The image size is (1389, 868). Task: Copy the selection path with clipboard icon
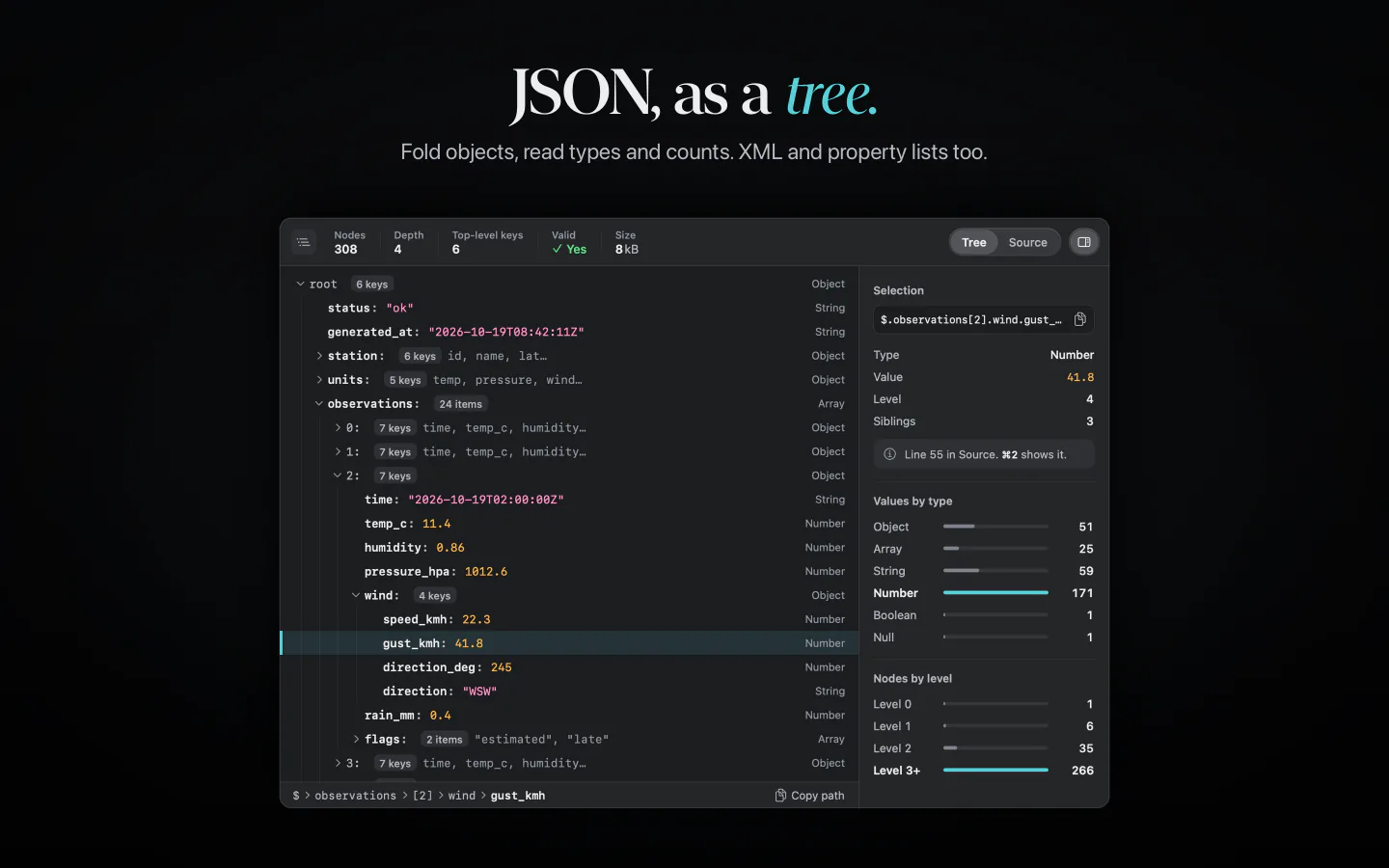1080,319
